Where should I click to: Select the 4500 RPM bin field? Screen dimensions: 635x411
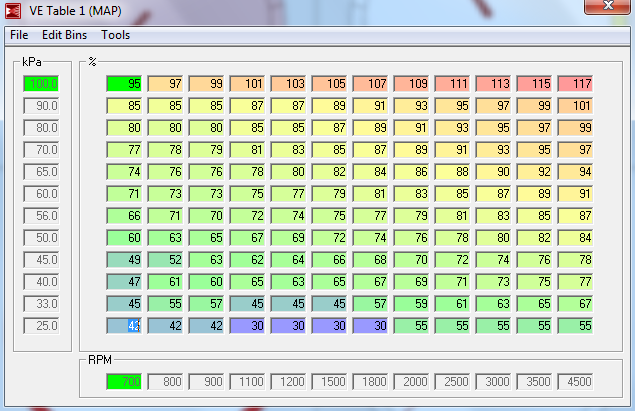coord(575,382)
